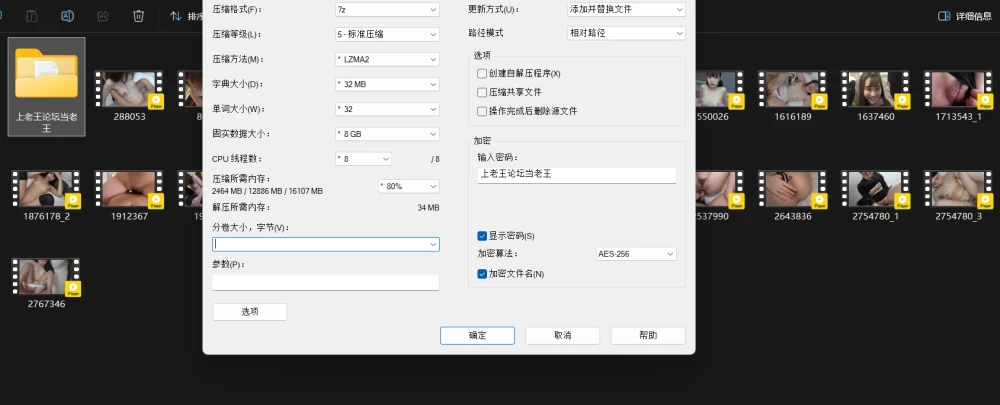Select file 2643836 in Explorer

793,195
